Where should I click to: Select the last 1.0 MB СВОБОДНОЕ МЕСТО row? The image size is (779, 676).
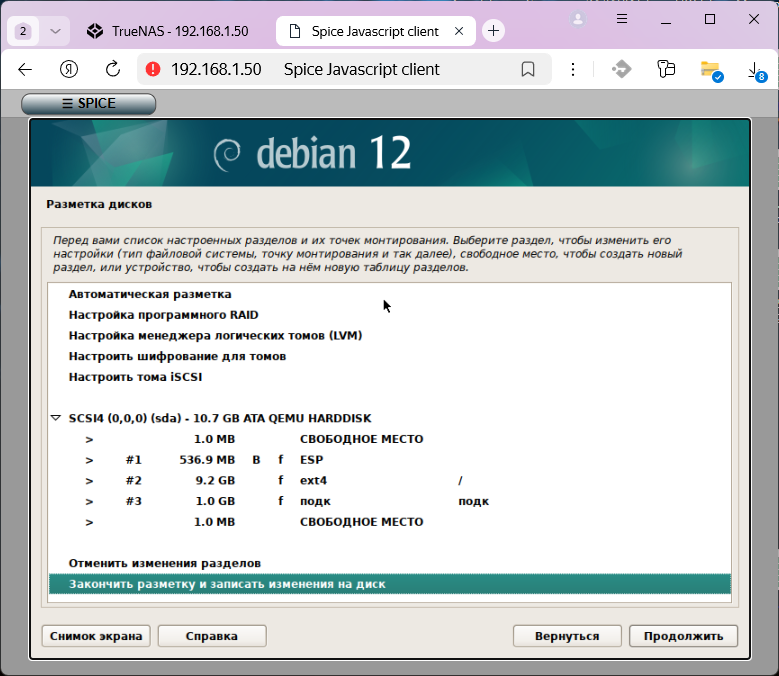[390, 522]
